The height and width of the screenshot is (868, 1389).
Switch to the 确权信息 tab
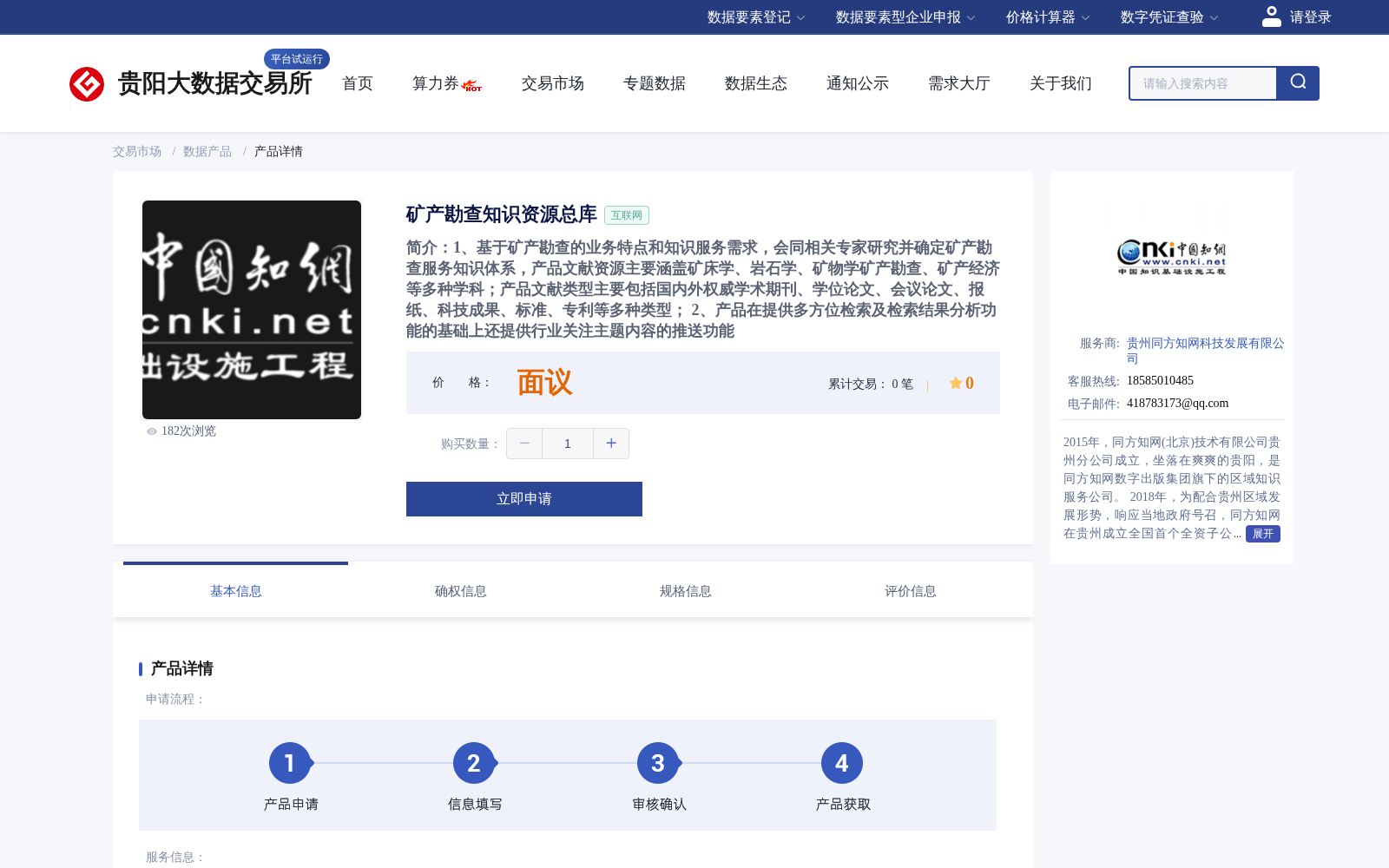point(461,591)
